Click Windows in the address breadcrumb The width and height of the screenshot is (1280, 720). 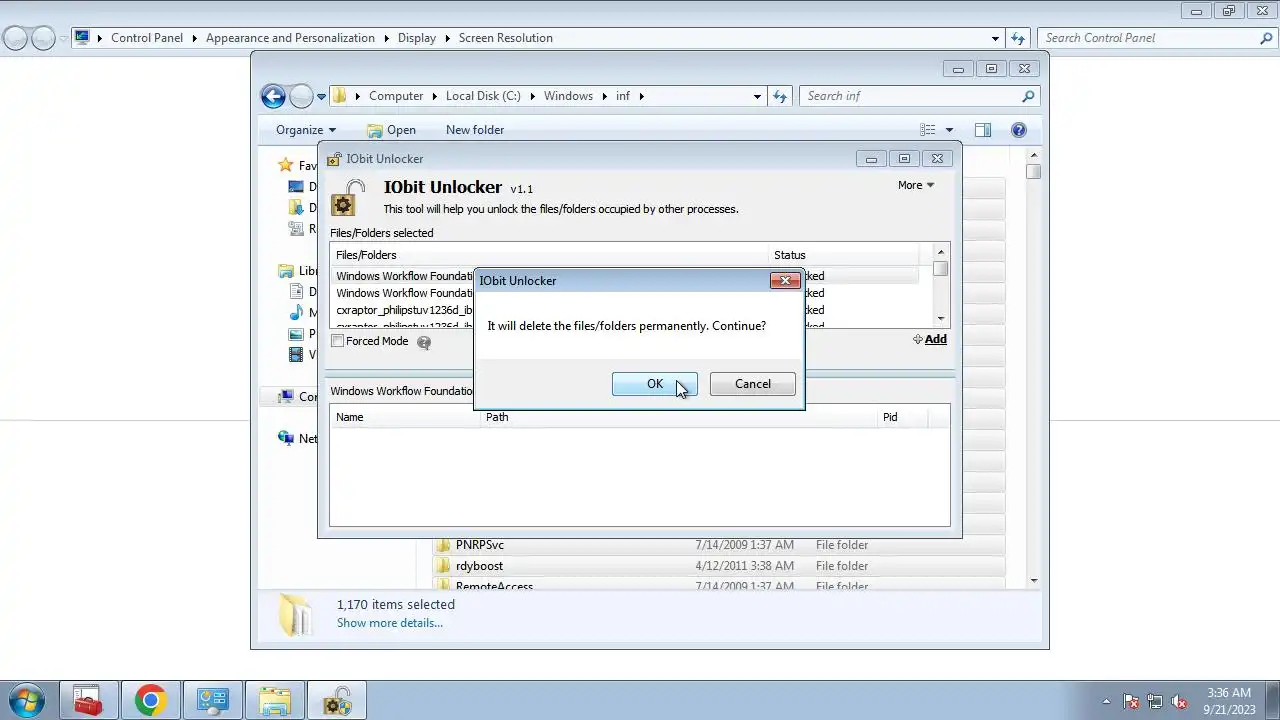click(x=568, y=96)
